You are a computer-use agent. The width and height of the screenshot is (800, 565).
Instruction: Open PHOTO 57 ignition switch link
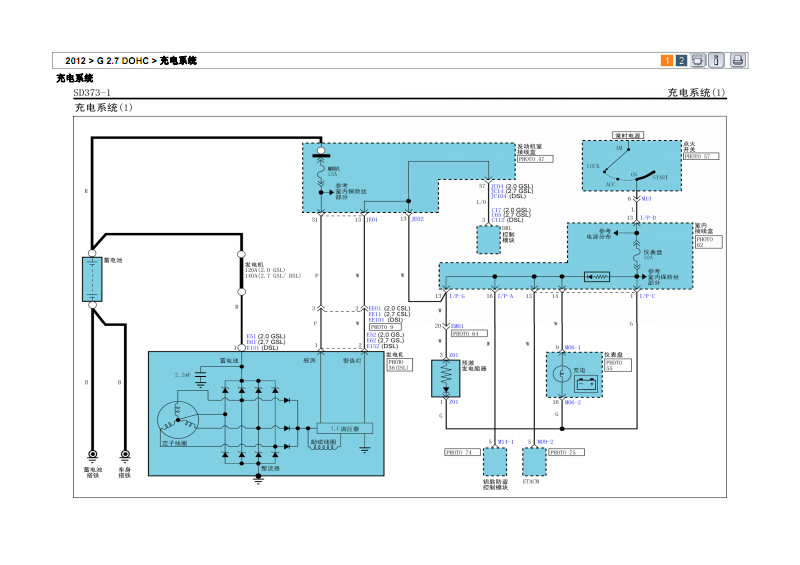pos(700,157)
